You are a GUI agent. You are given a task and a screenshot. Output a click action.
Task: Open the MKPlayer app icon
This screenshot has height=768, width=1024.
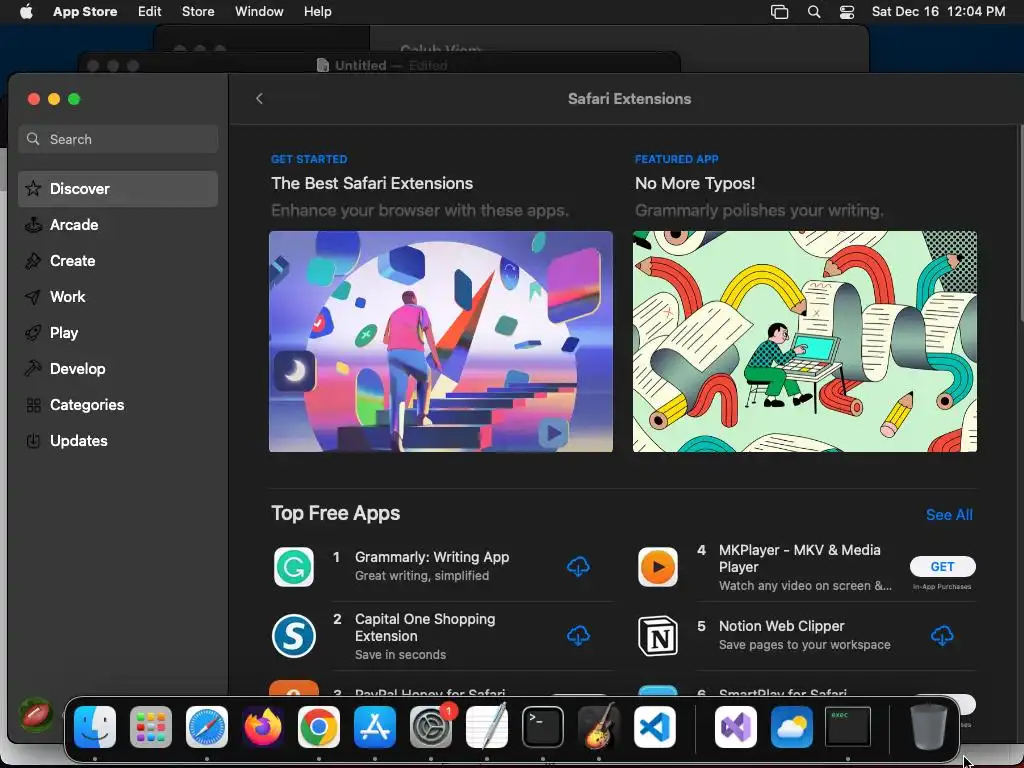(x=658, y=567)
